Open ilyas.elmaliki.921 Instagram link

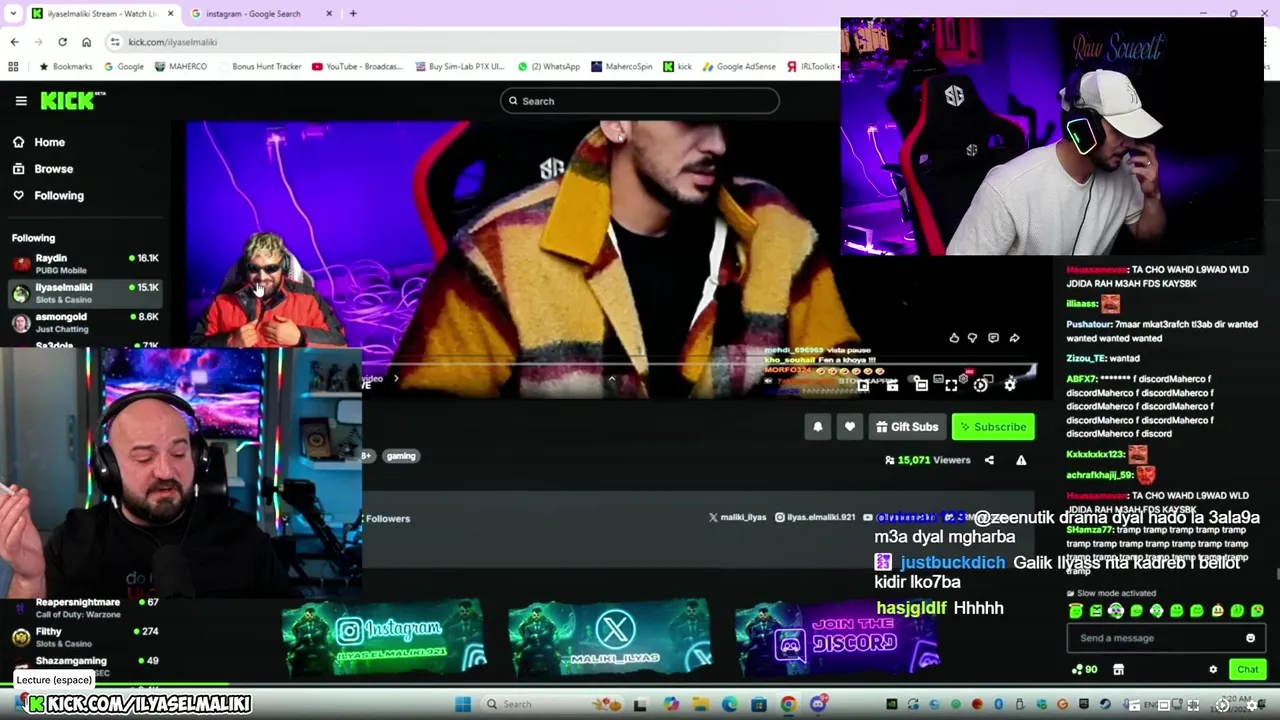815,517
